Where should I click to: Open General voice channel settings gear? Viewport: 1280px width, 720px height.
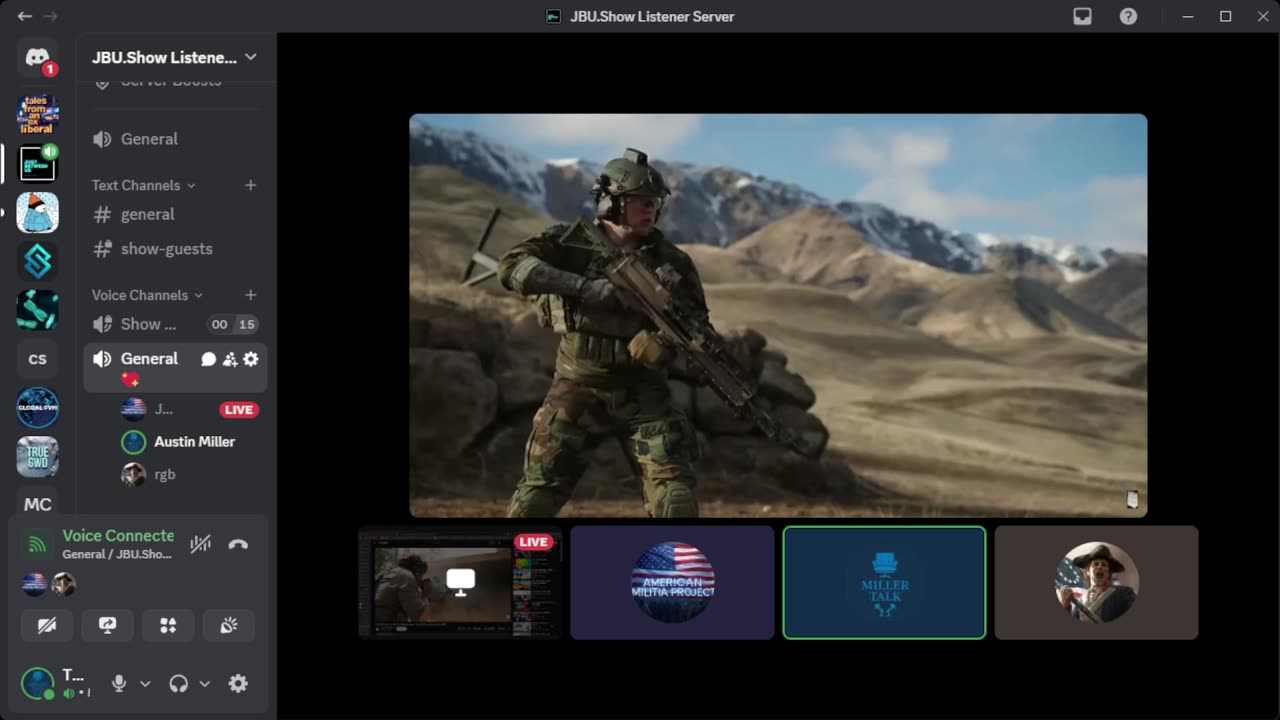251,359
